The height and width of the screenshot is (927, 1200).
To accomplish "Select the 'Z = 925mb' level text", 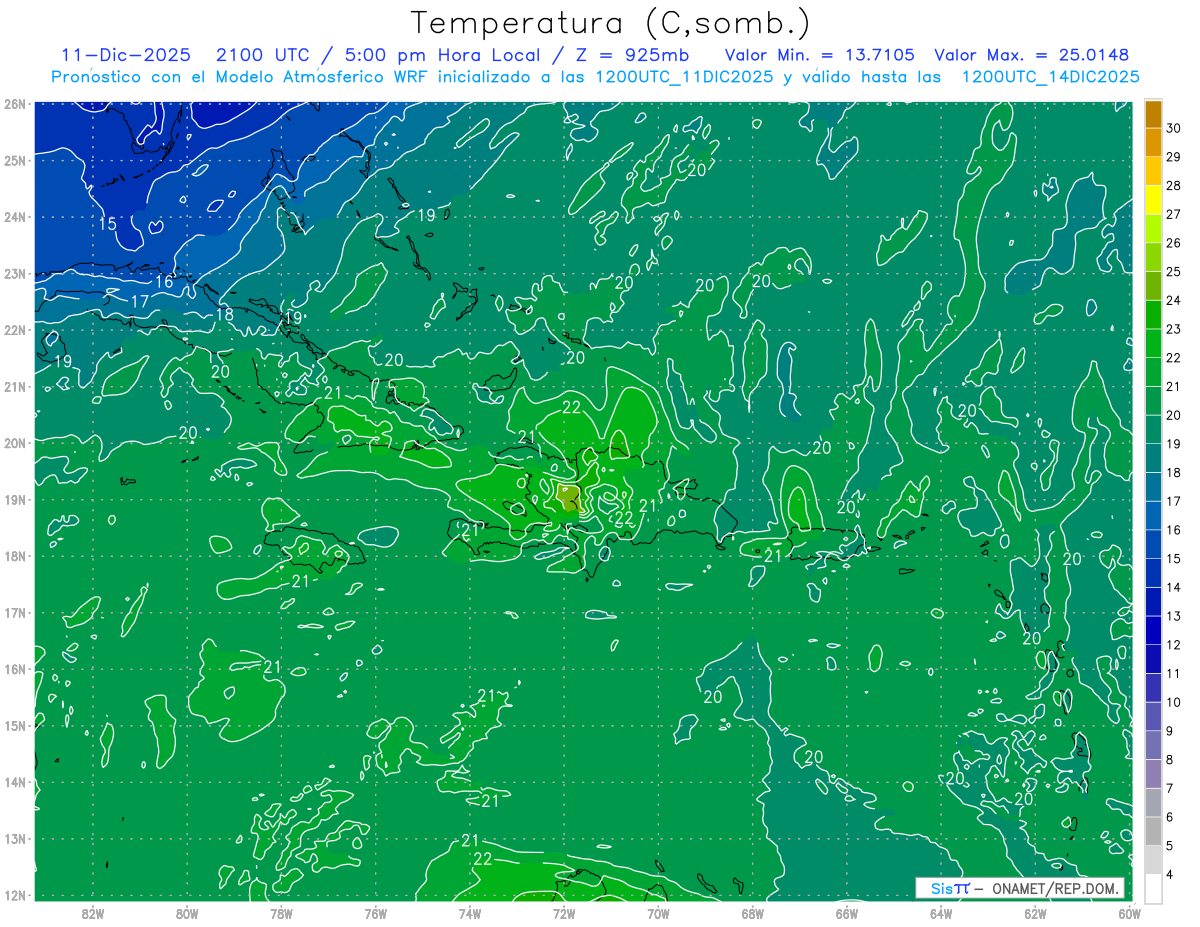I will pyautogui.click(x=632, y=55).
